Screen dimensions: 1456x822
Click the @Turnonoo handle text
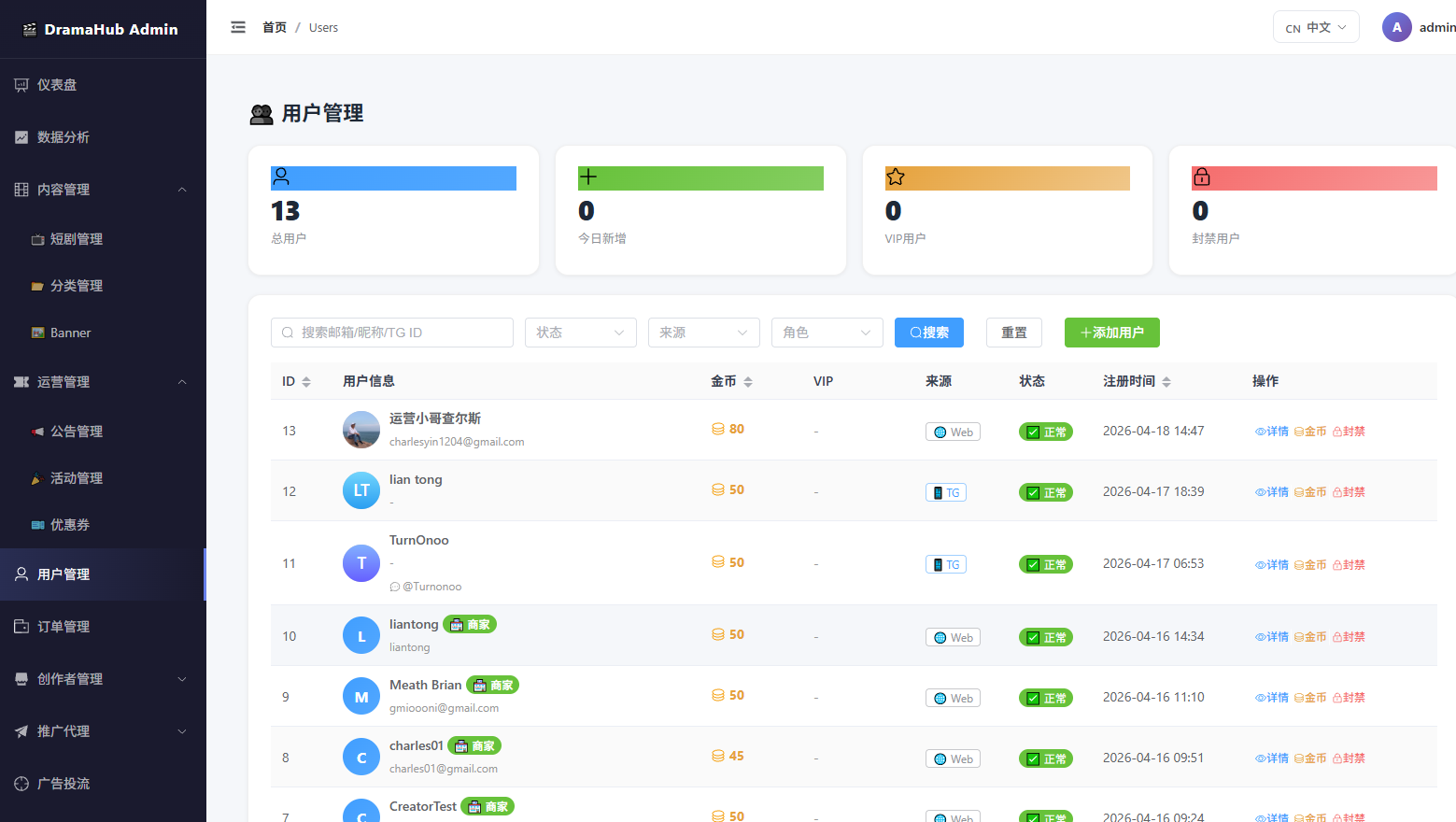pyautogui.click(x=432, y=587)
